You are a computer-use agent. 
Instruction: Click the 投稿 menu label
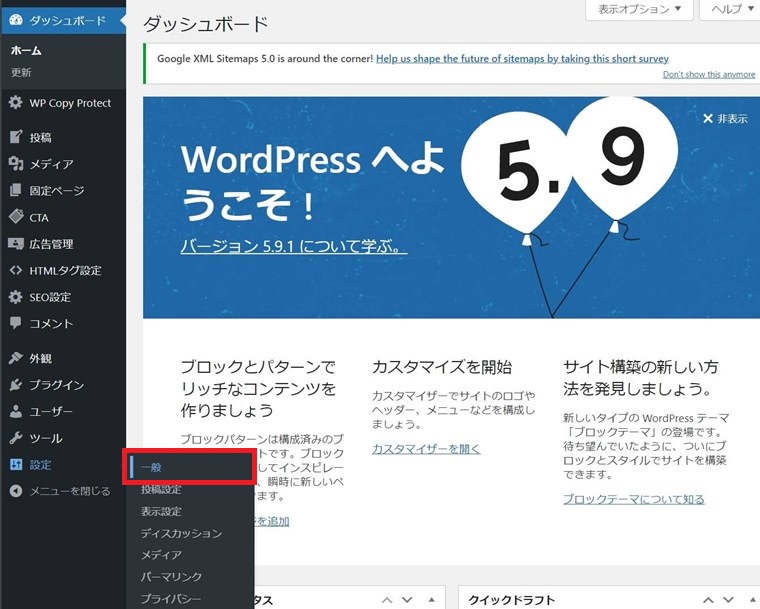(40, 137)
